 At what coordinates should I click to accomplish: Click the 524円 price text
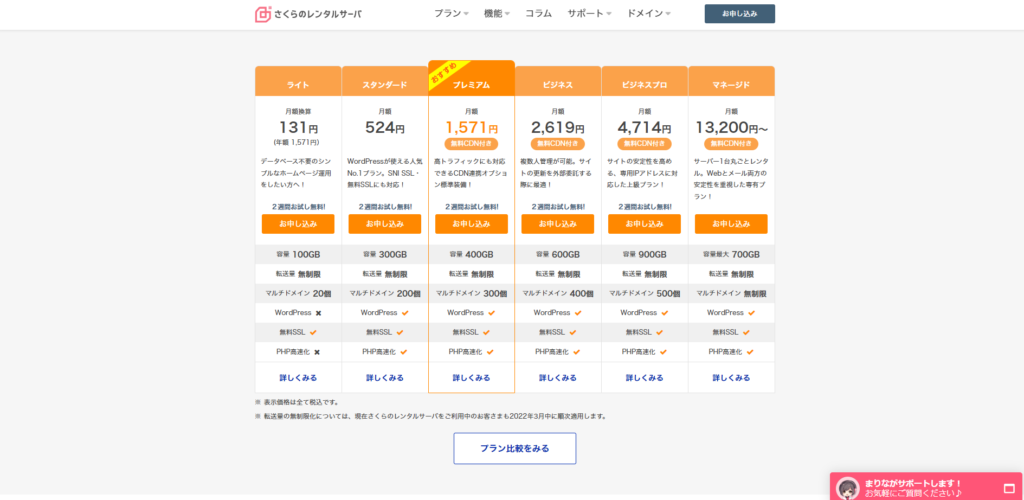point(385,128)
